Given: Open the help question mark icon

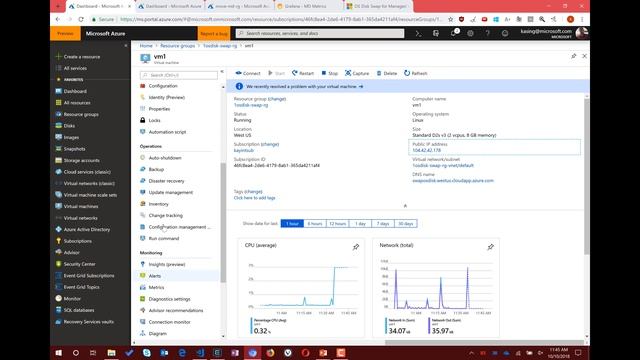Looking at the screenshot, I should click(487, 33).
